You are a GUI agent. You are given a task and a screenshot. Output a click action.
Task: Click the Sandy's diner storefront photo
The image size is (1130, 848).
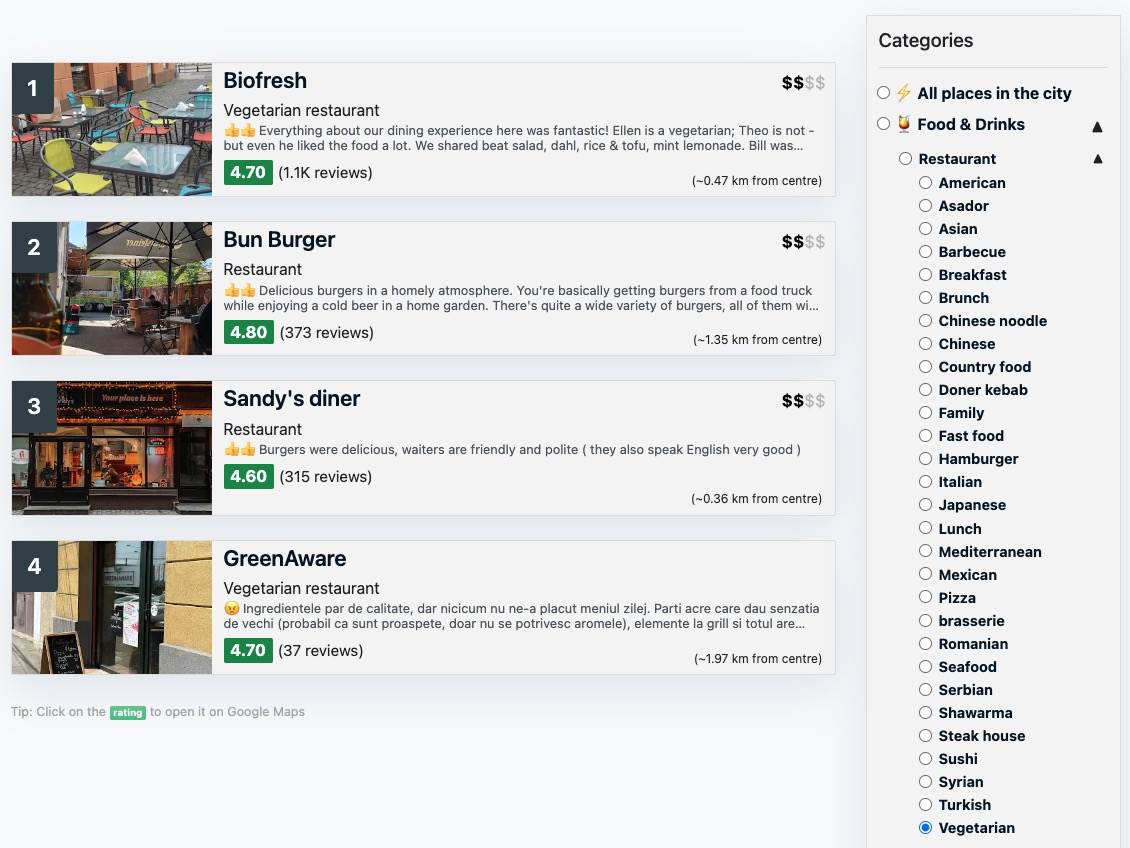(112, 448)
